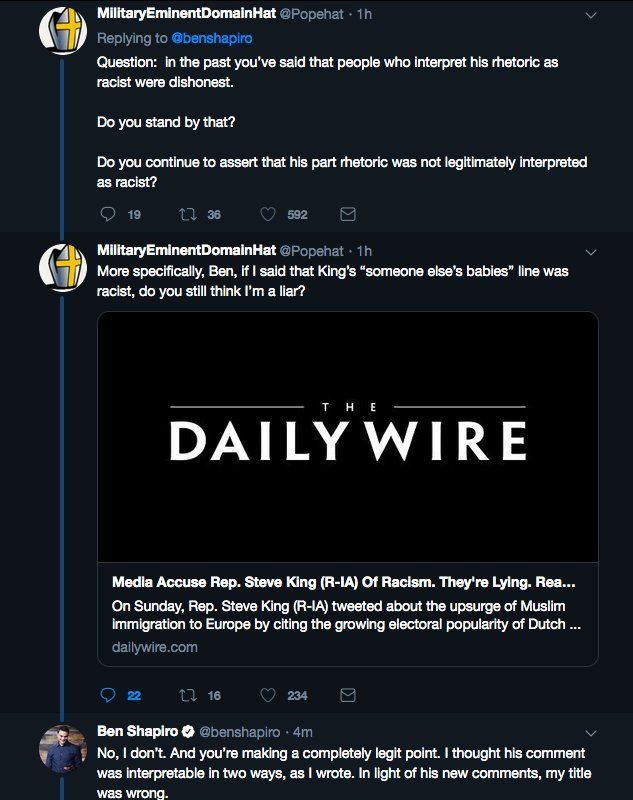Open Daily Wire article headline about Steve King
Viewport: 633px width, 800px height.
click(343, 582)
